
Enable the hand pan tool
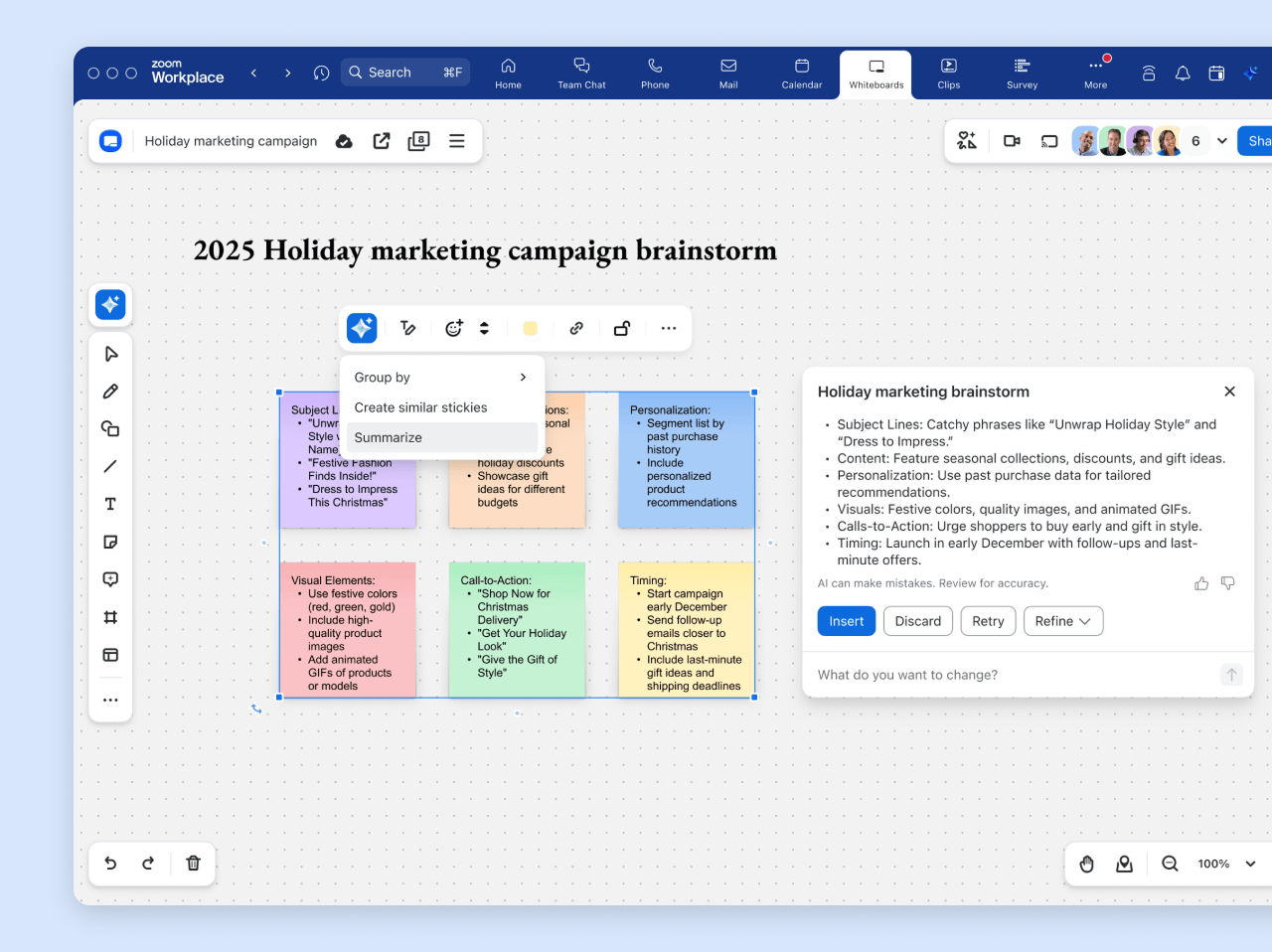[1086, 864]
